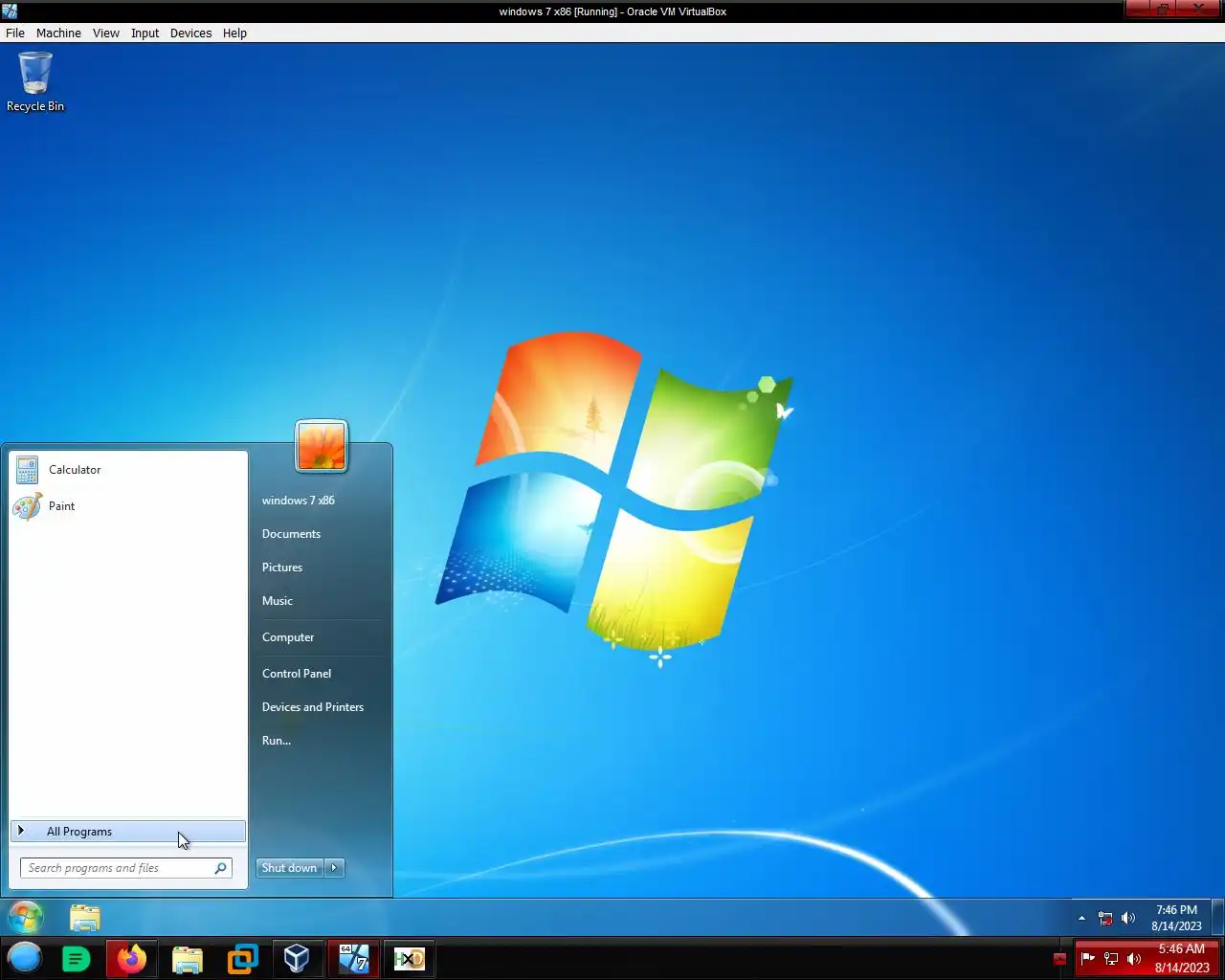Open the Machine menu
The image size is (1225, 980).
[x=58, y=33]
